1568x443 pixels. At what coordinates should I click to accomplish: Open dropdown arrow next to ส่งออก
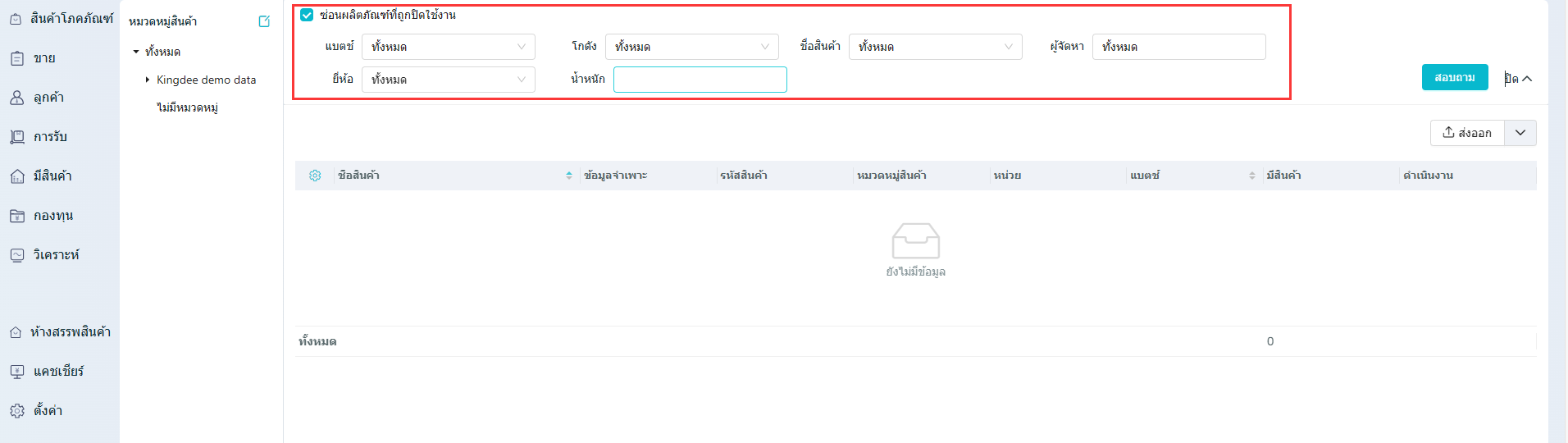pyautogui.click(x=1520, y=133)
